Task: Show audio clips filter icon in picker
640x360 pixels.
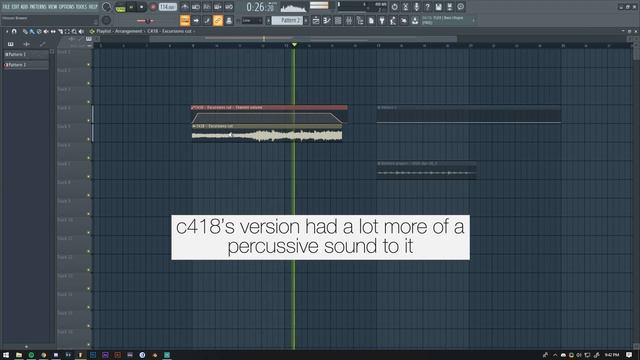Action: 27,44
